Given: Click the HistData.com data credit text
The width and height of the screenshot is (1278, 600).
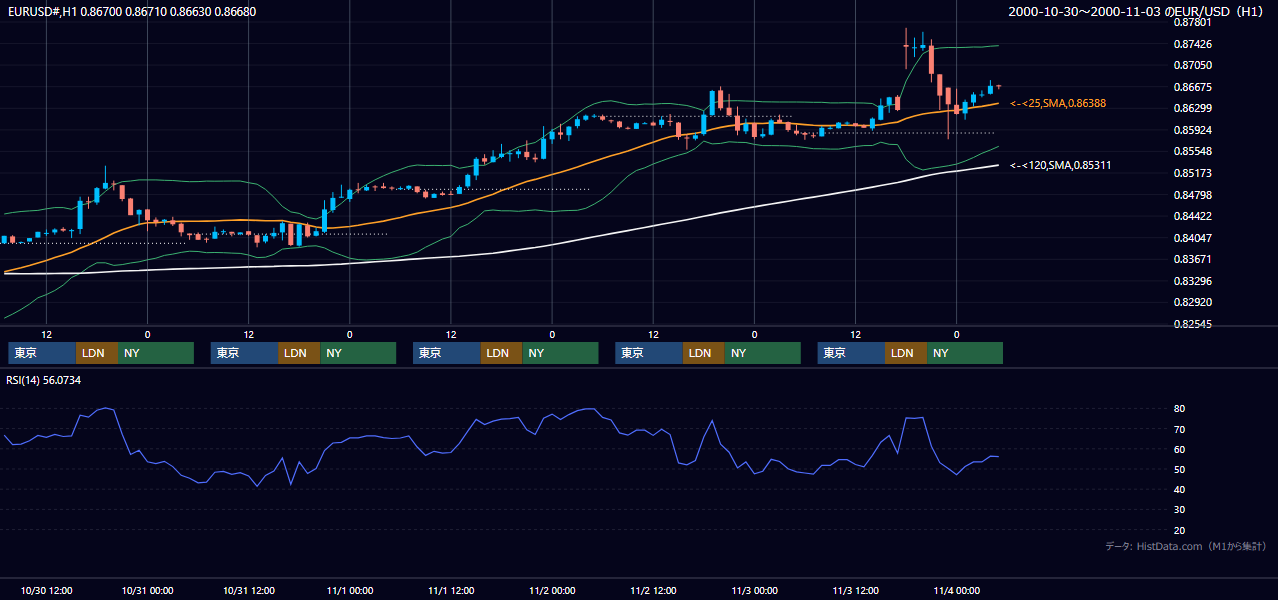Looking at the screenshot, I should [1185, 546].
